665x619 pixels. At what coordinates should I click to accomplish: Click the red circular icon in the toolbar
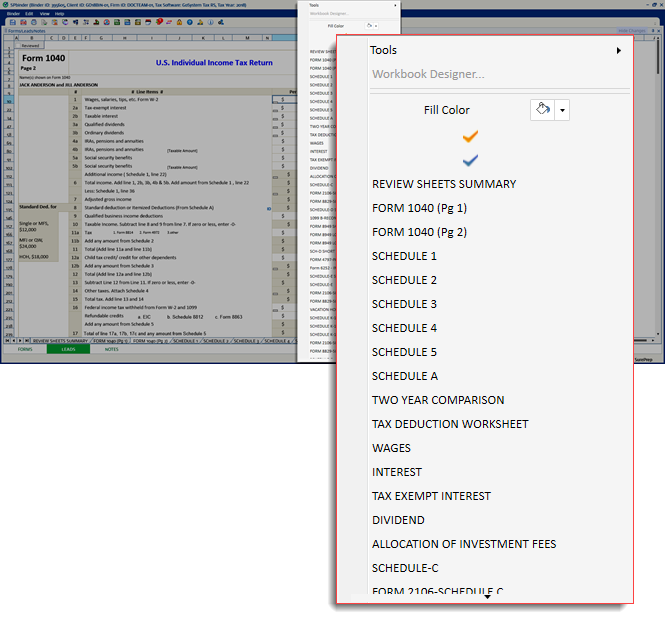106,22
